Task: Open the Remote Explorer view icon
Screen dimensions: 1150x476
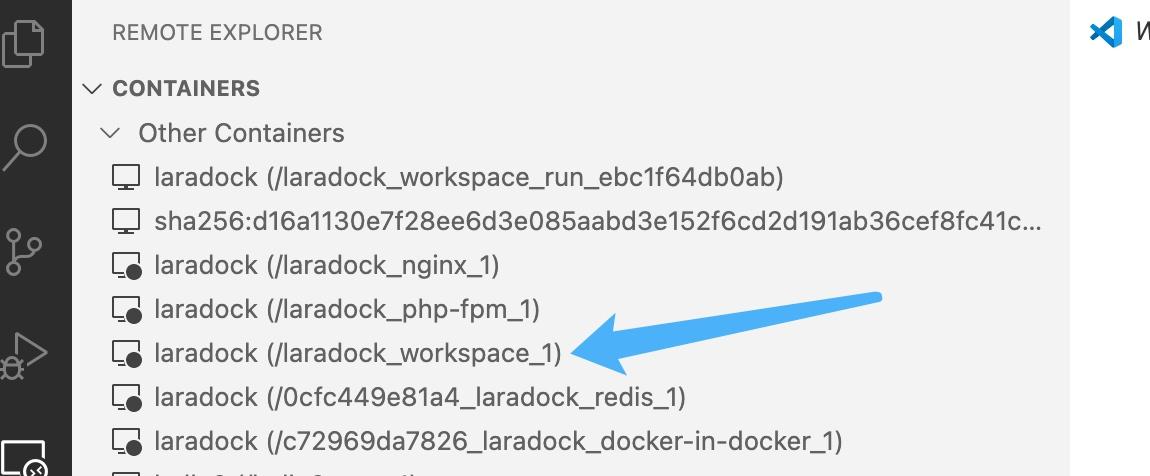Action: coord(23,458)
